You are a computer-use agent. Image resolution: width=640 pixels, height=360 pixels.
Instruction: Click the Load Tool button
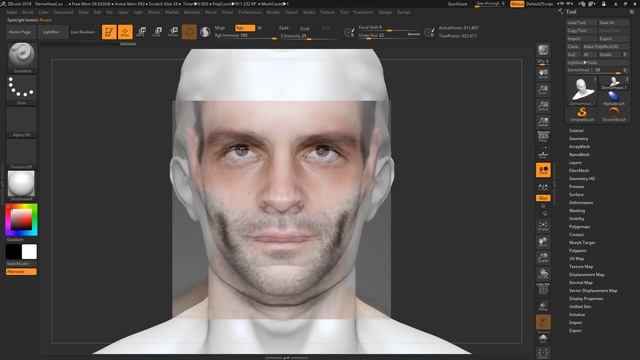click(581, 22)
